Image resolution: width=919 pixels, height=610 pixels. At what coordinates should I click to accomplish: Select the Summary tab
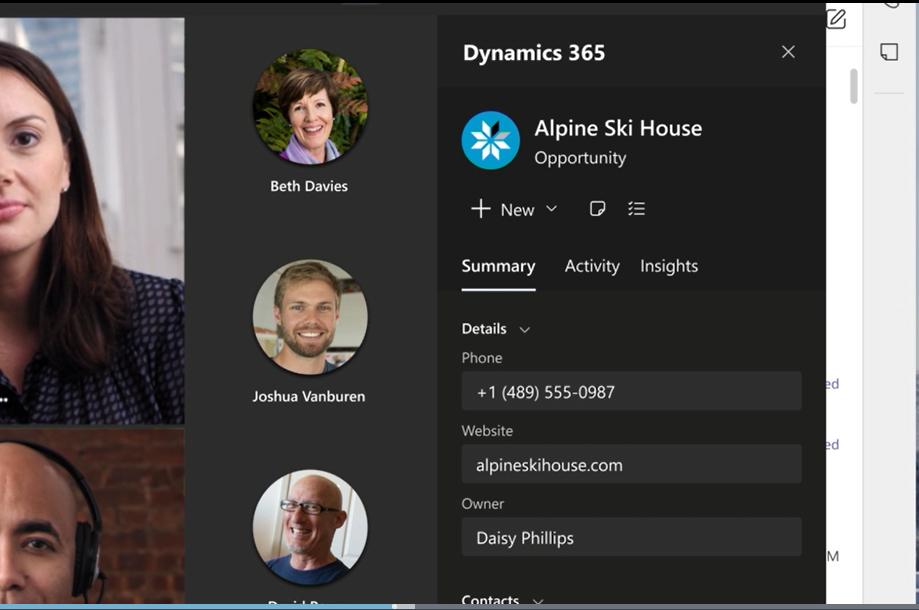point(498,266)
